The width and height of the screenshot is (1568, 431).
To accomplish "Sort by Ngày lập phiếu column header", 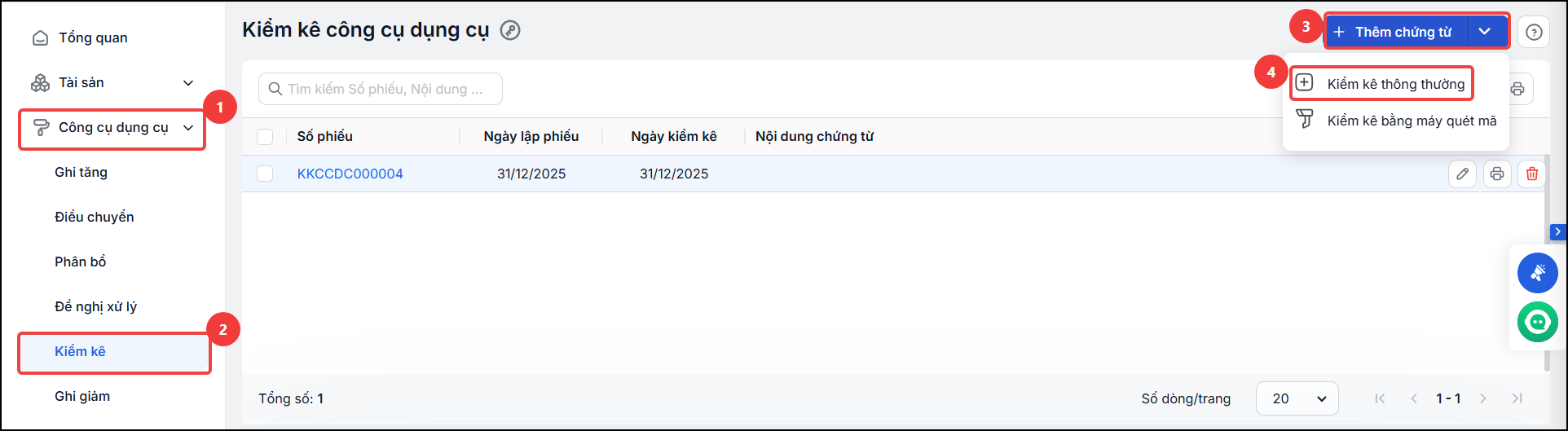I will coord(531,137).
